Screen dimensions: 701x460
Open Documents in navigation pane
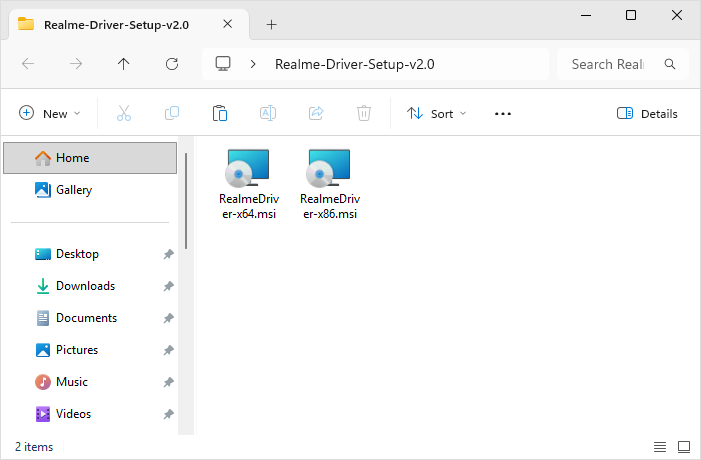(x=90, y=318)
